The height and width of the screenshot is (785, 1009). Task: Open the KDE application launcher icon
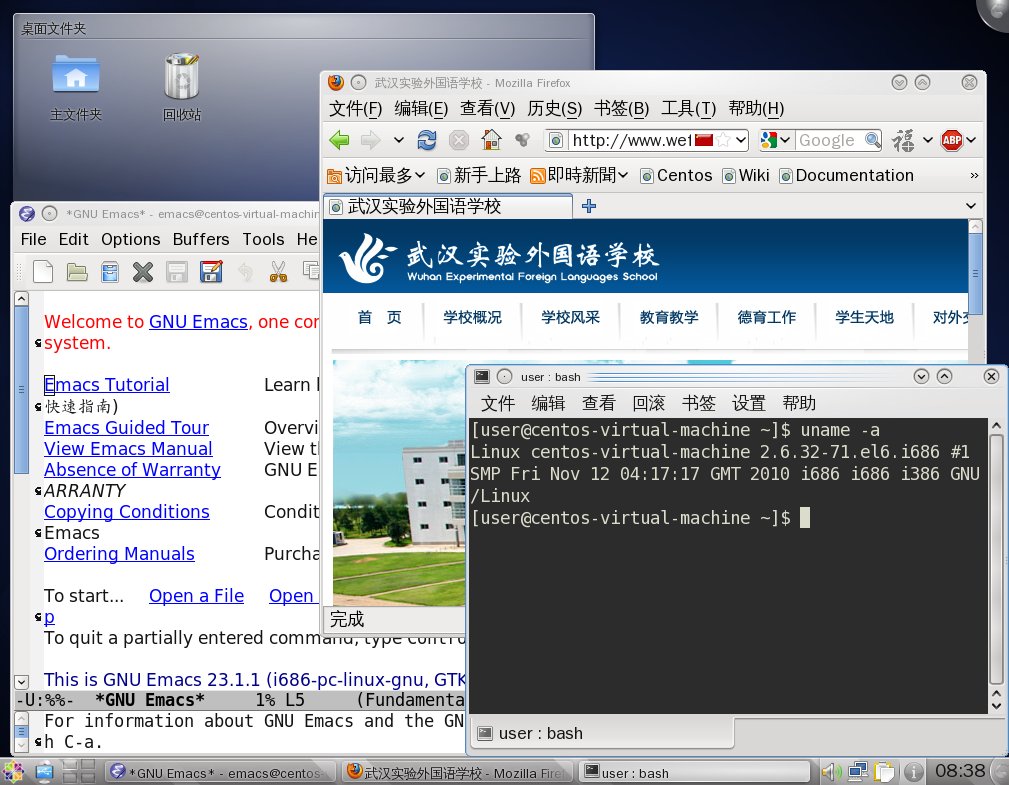(x=13, y=771)
